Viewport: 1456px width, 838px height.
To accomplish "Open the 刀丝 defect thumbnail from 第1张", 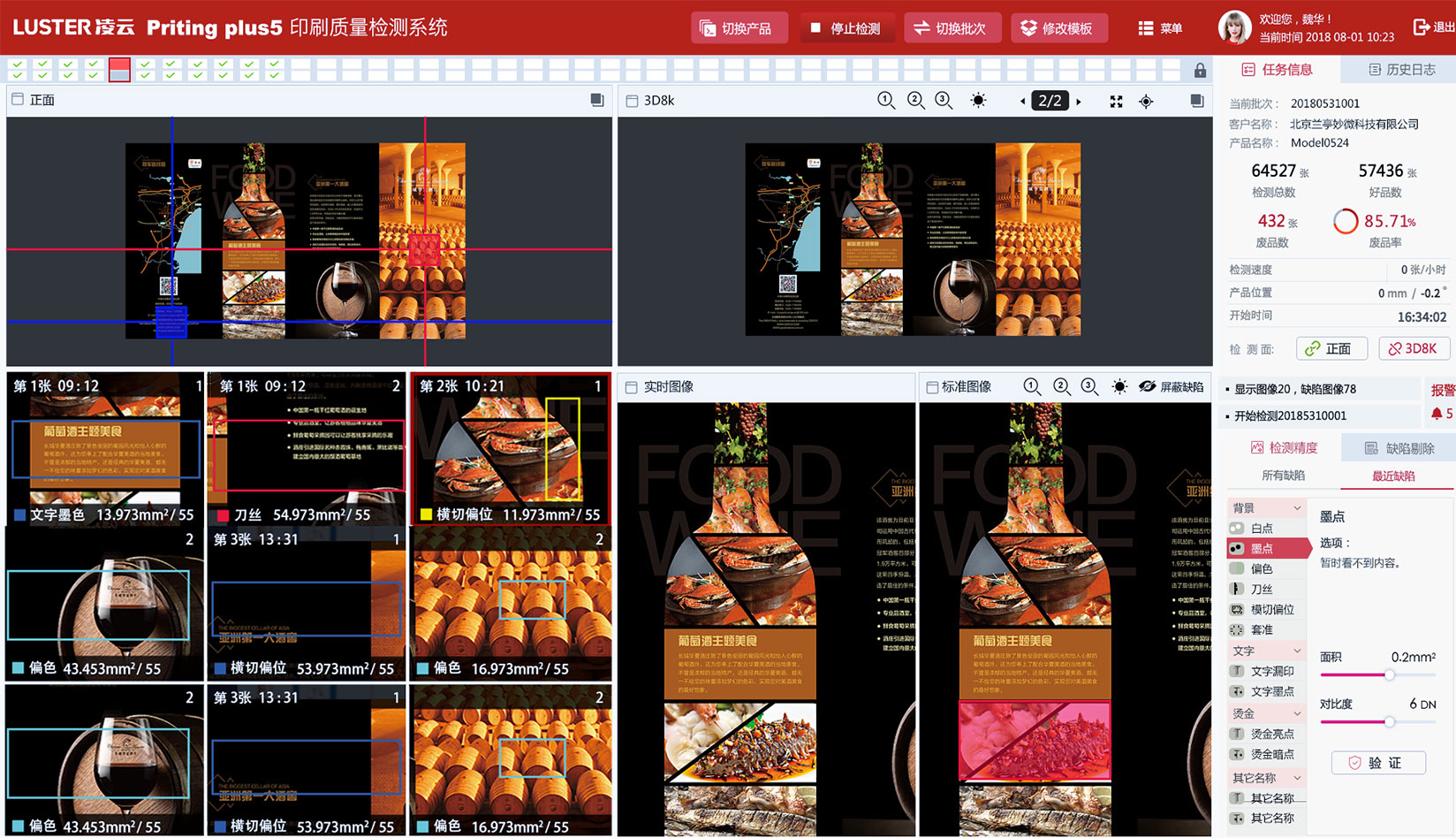I will coord(307,448).
